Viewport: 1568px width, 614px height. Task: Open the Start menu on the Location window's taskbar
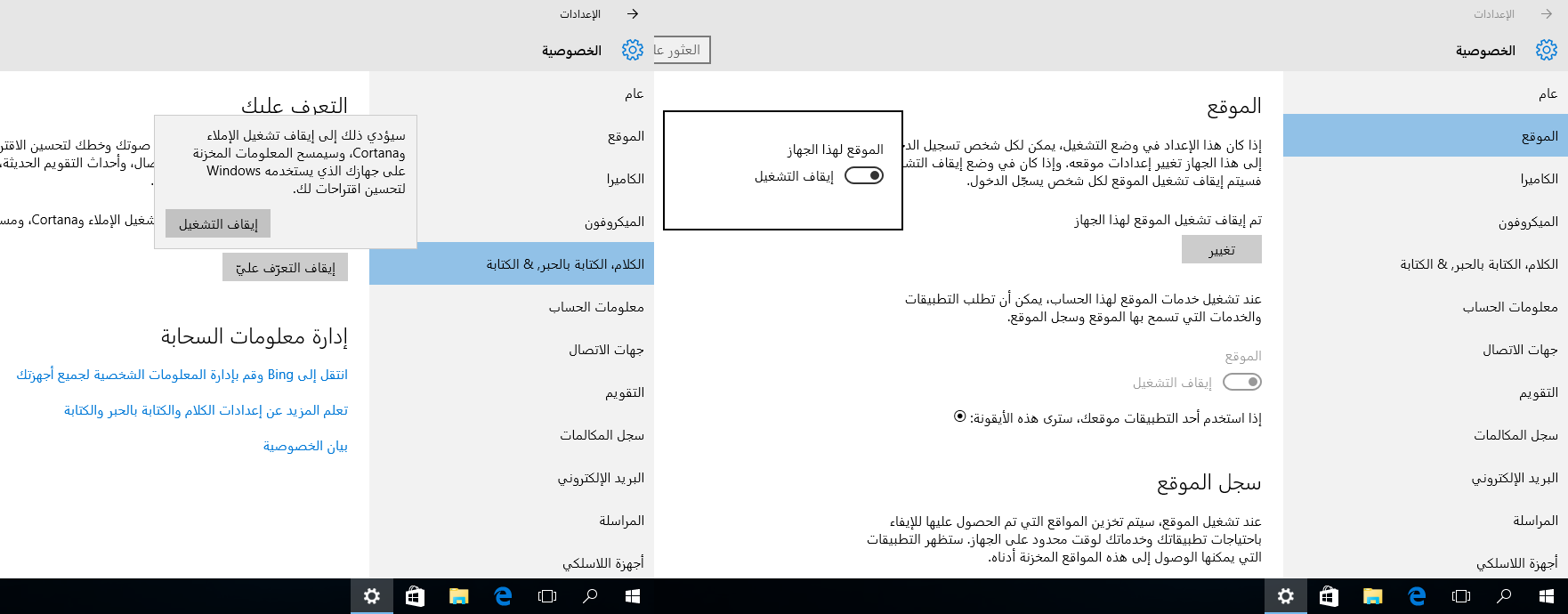[1547, 596]
